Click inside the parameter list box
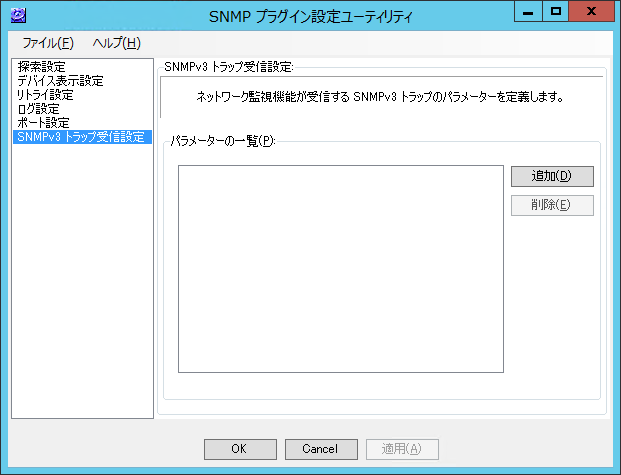Screen dimensions: 621x475 point(341,269)
